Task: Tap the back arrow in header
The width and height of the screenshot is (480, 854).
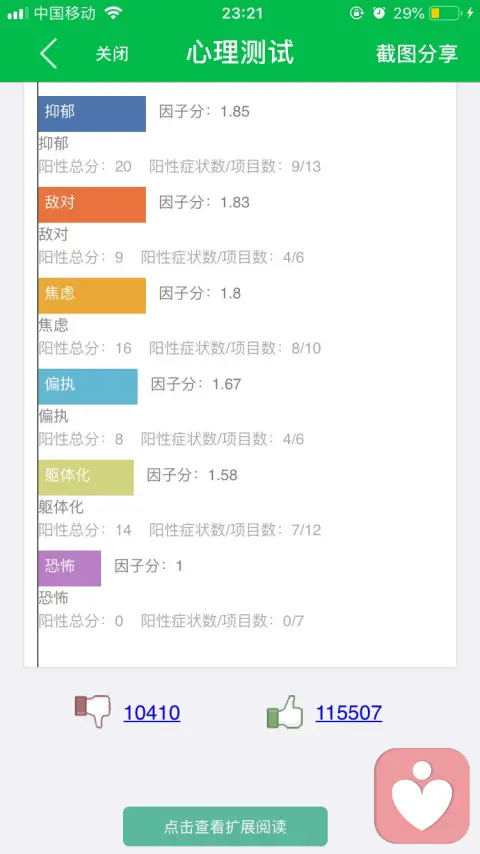Action: [48, 53]
